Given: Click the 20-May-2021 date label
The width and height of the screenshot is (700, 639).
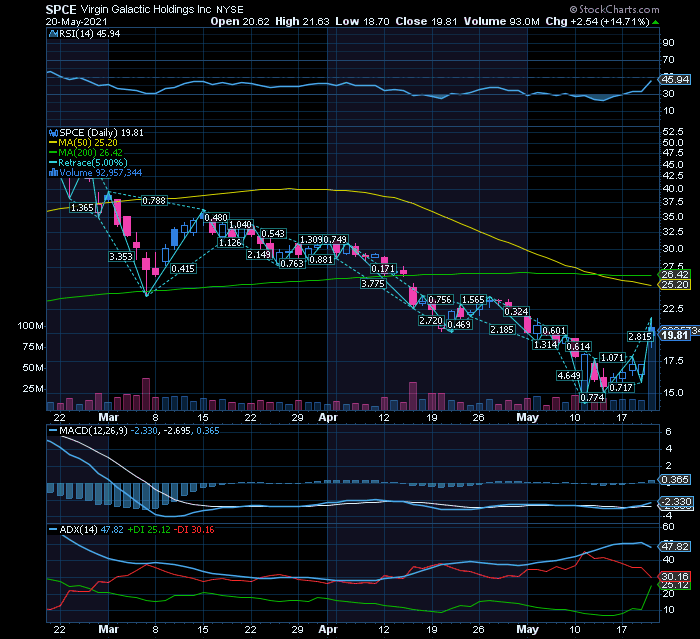Looking at the screenshot, I should (76, 21).
